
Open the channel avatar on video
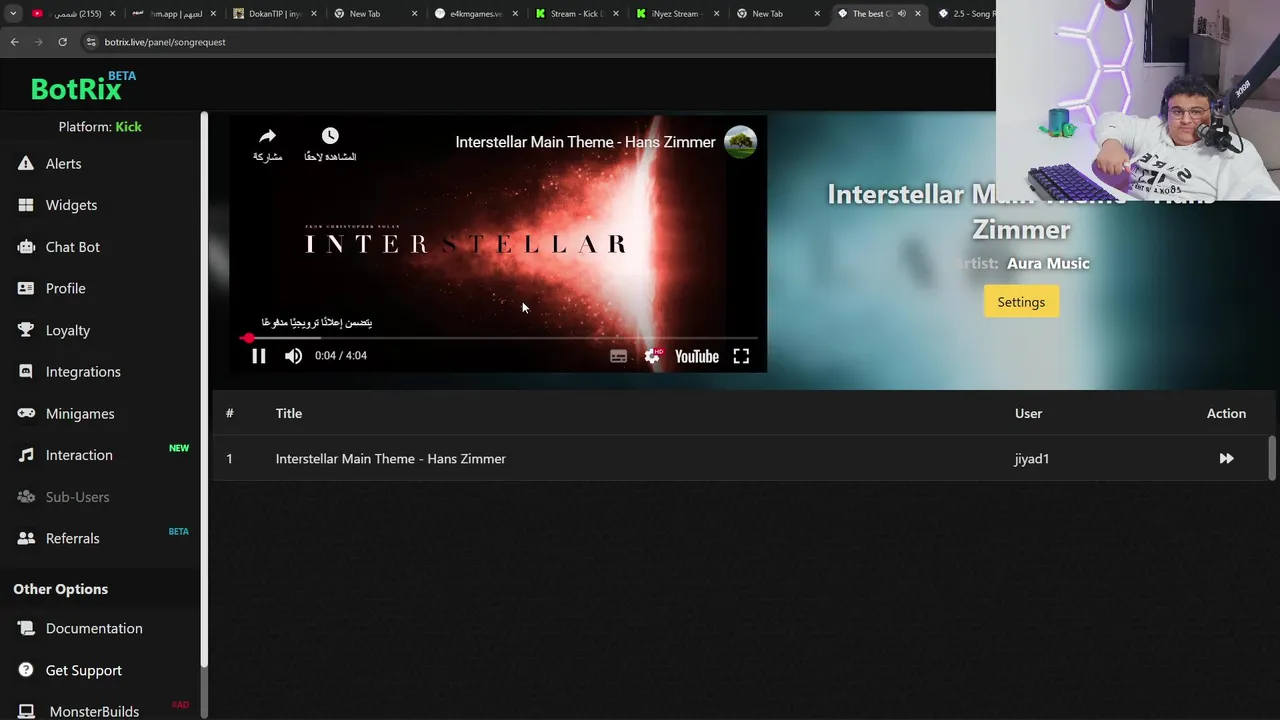click(x=740, y=142)
